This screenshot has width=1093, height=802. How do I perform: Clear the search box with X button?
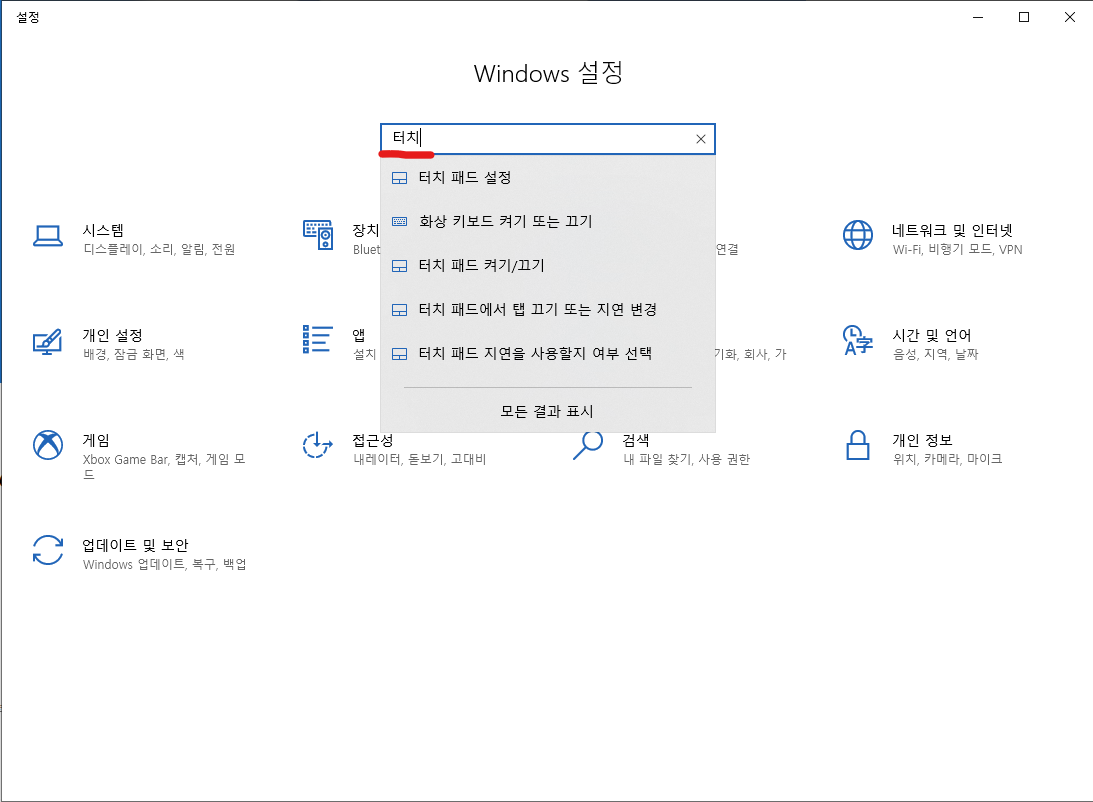coord(701,139)
